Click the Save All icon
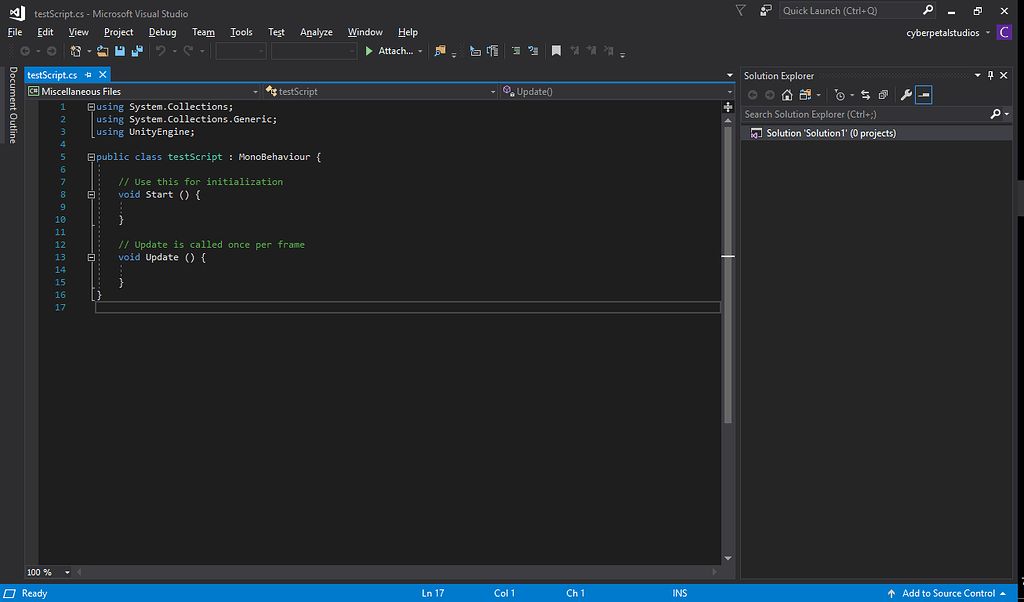Screen dimensions: 1024x602 (136, 50)
